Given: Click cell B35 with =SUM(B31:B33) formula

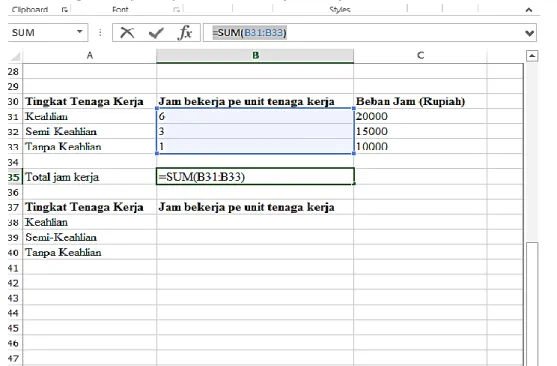Looking at the screenshot, I should point(255,177).
